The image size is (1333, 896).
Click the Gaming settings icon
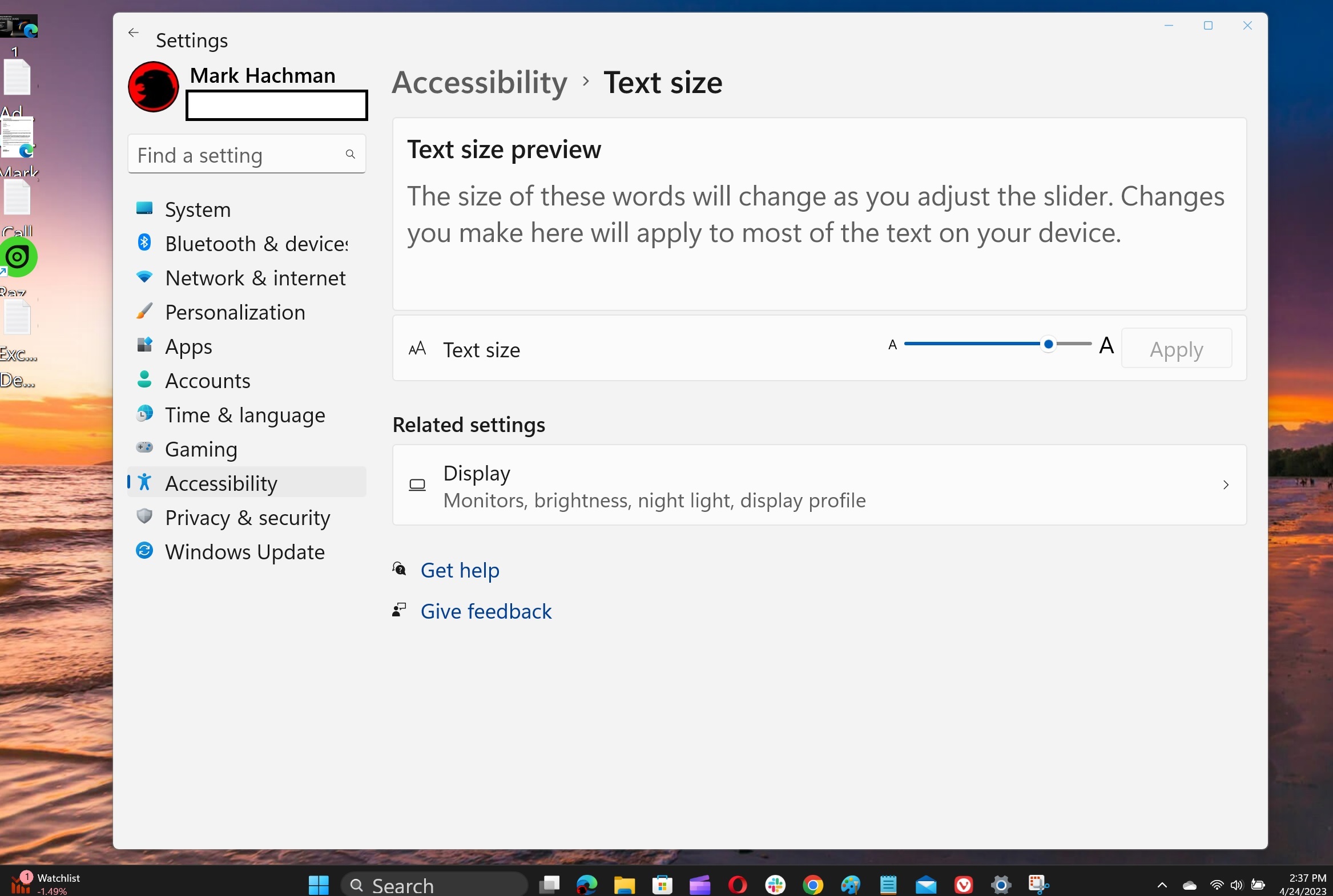[x=144, y=448]
